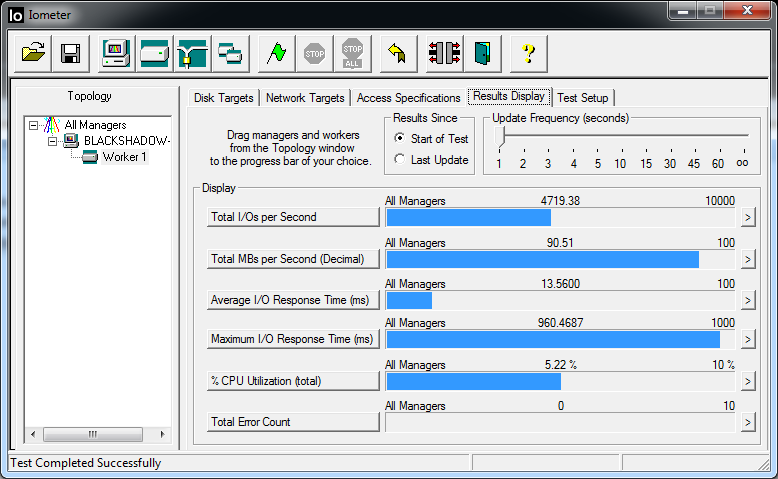Click the 13.5600 response time value
The image size is (778, 479).
[x=560, y=284]
